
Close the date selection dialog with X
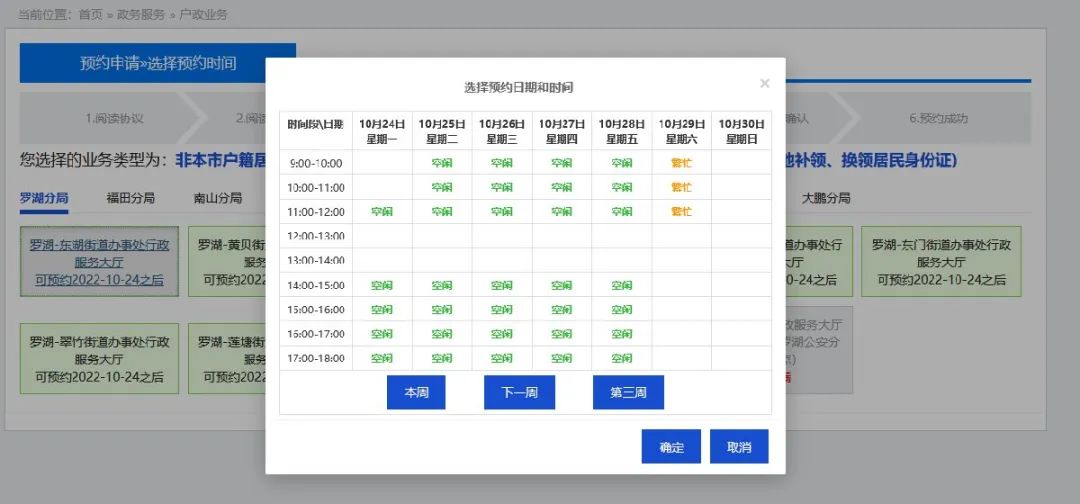tap(765, 83)
